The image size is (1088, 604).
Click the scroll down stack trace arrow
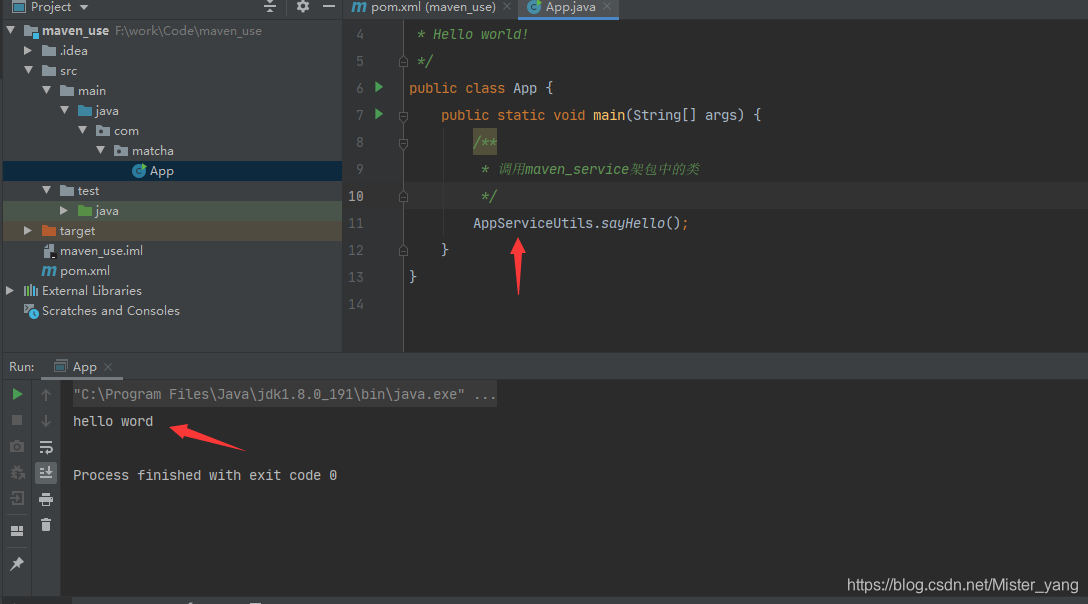46,420
